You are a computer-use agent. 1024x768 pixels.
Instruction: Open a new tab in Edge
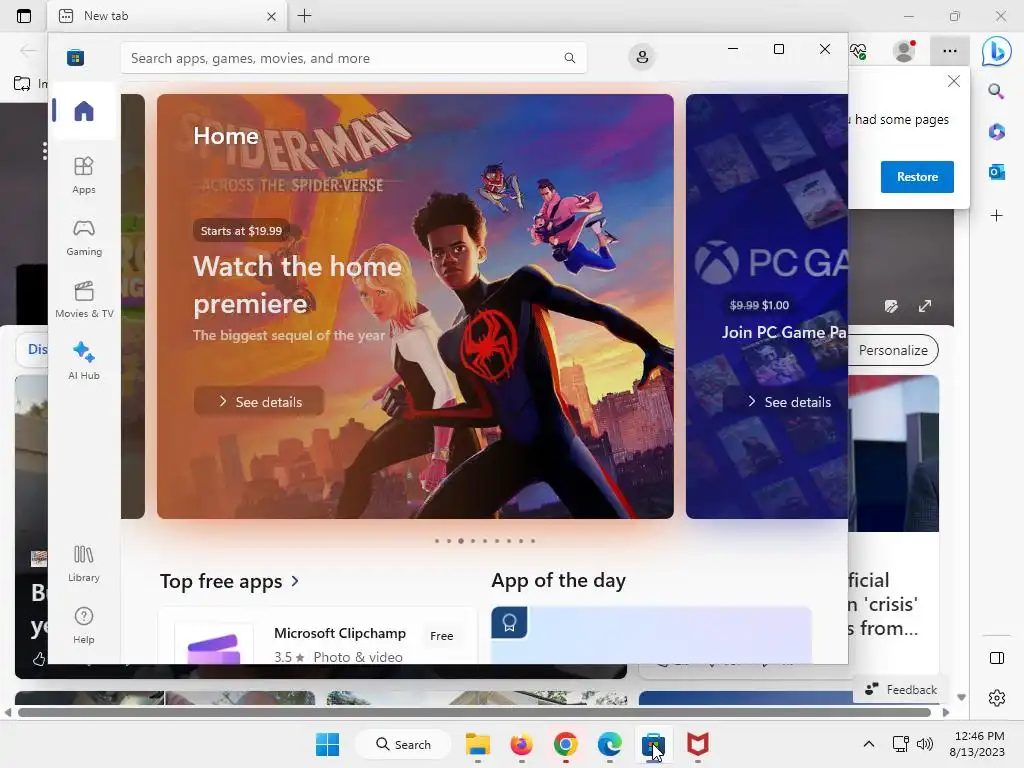304,16
